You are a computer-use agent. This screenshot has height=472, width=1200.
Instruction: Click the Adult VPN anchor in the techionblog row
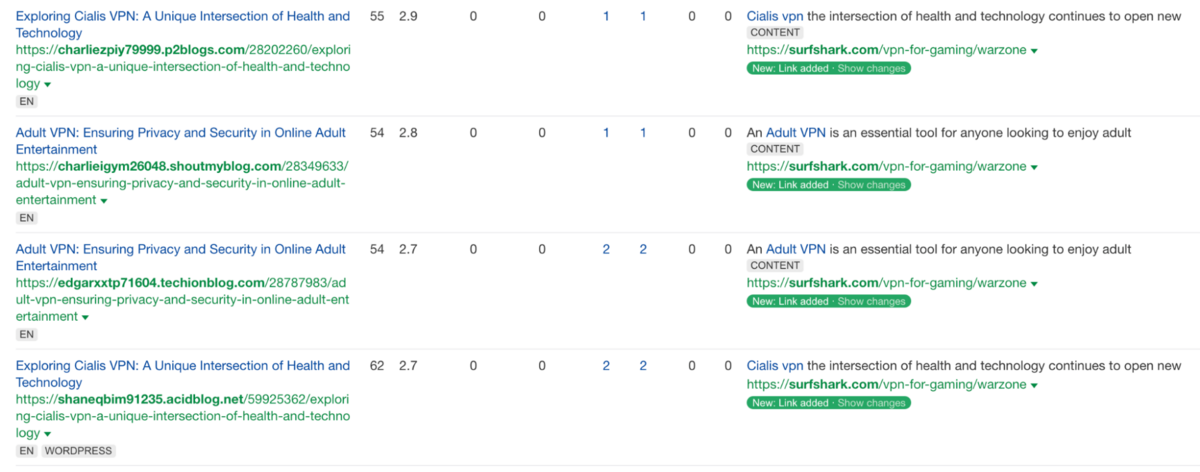795,249
